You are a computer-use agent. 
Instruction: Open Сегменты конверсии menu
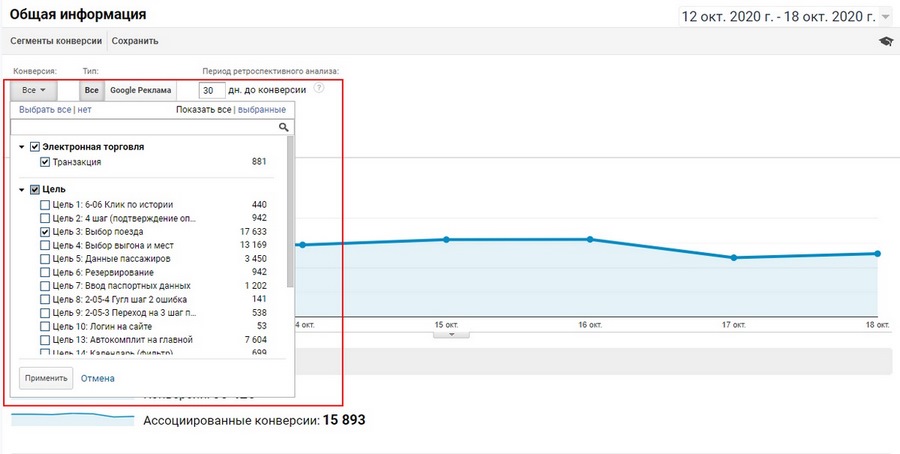(56, 41)
